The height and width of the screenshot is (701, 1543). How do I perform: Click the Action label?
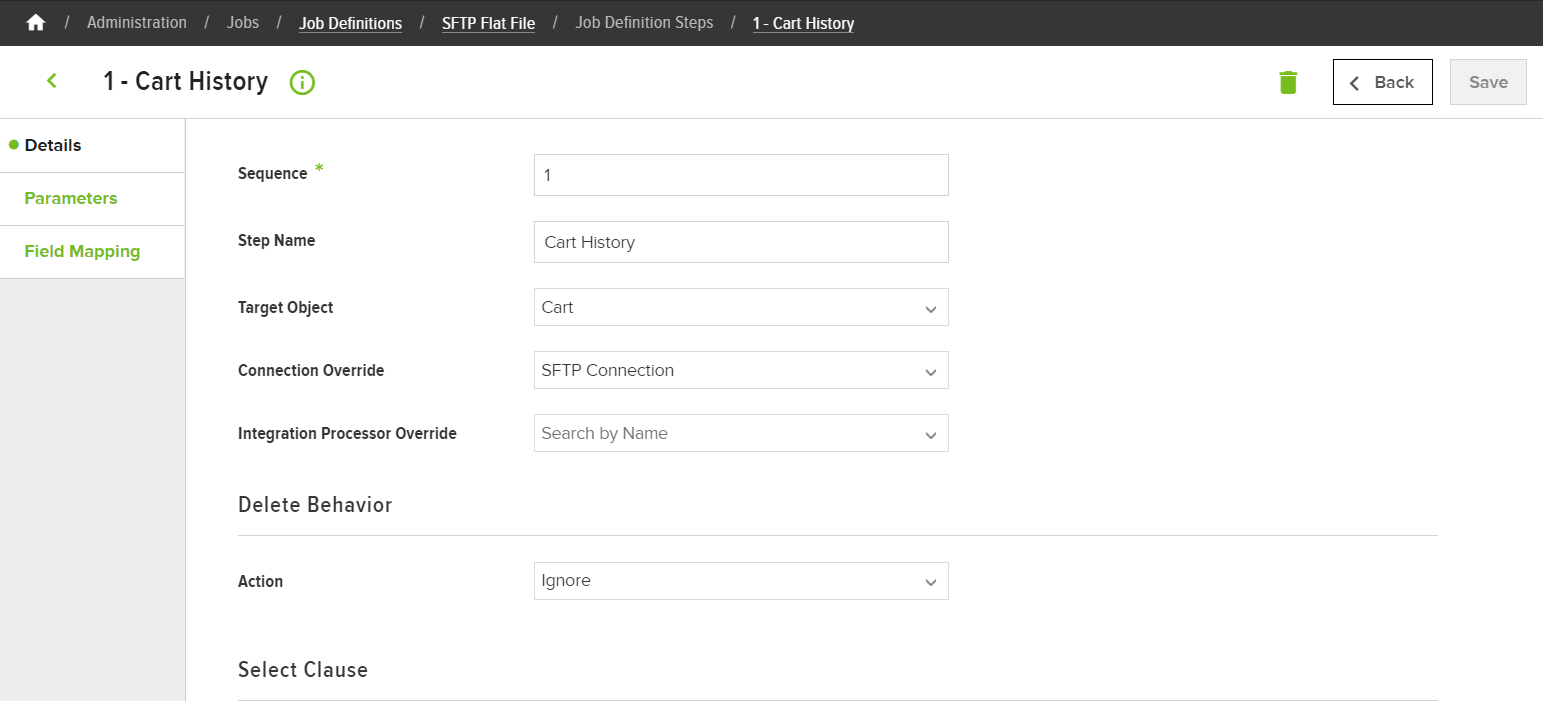260,582
